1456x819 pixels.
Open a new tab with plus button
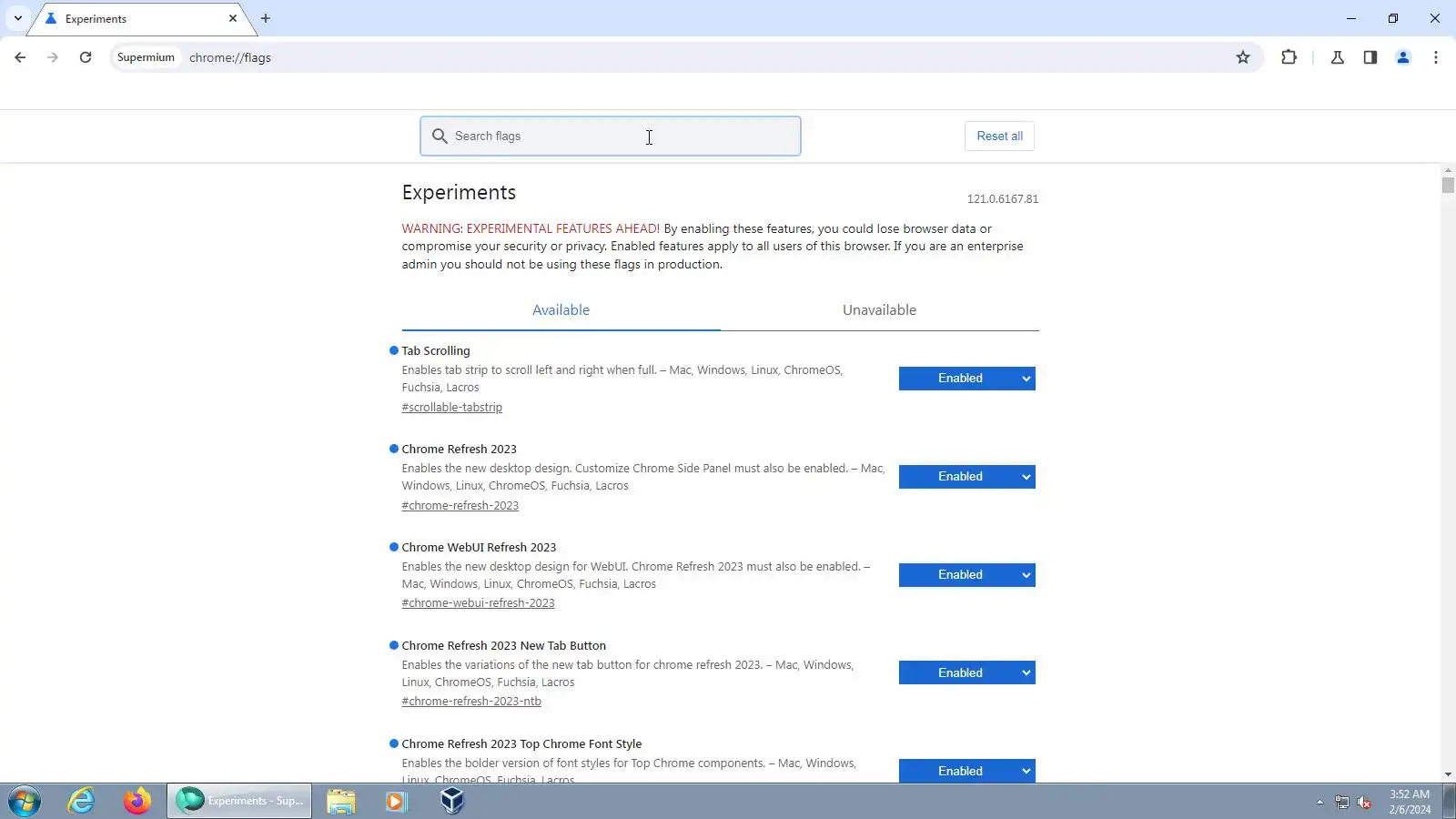click(266, 18)
